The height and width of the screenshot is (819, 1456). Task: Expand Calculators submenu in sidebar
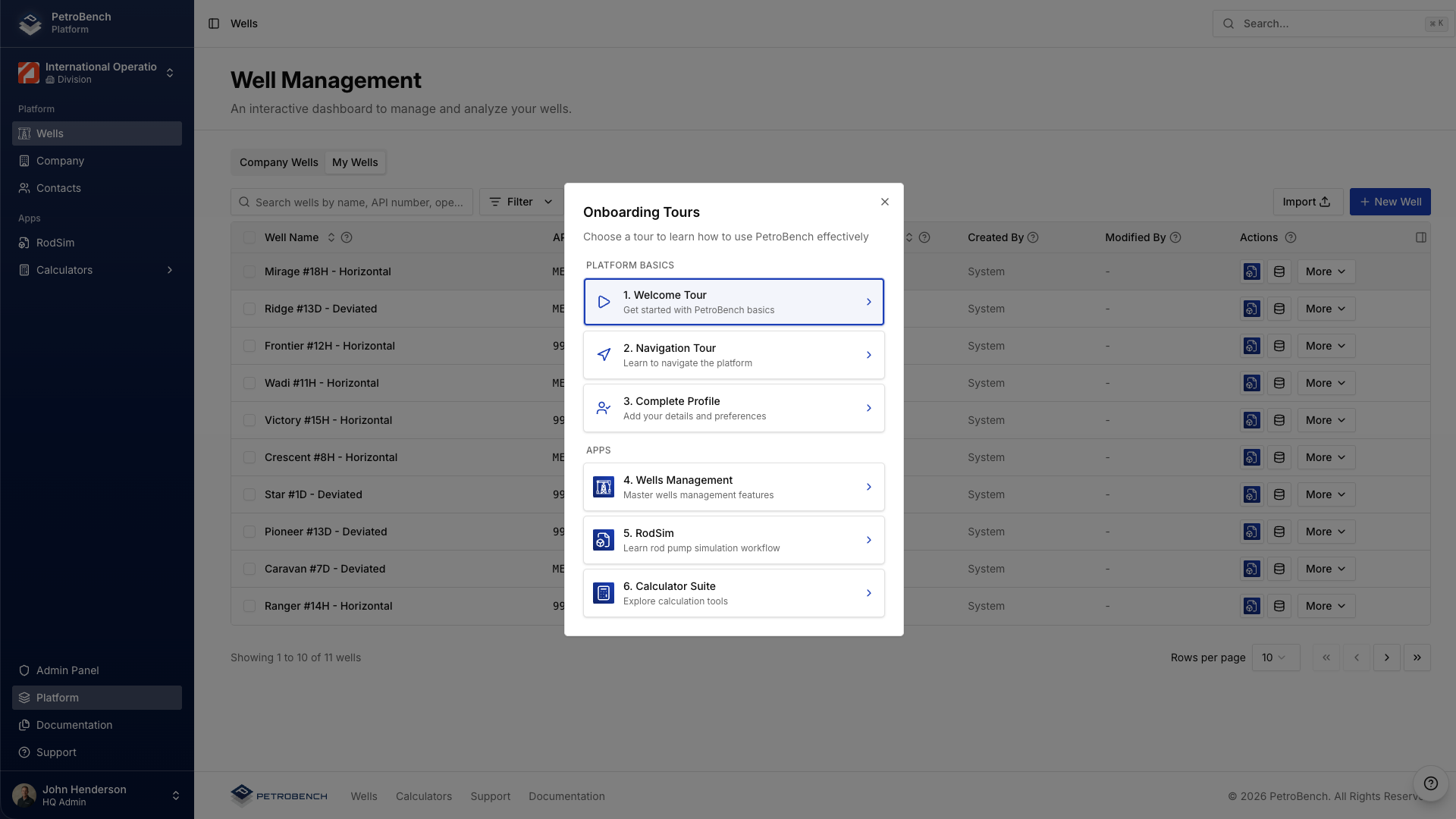click(x=170, y=270)
